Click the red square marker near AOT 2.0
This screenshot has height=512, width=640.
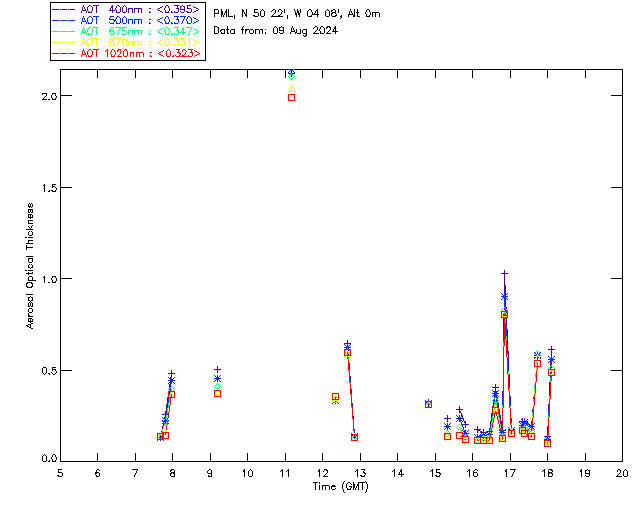pos(291,98)
